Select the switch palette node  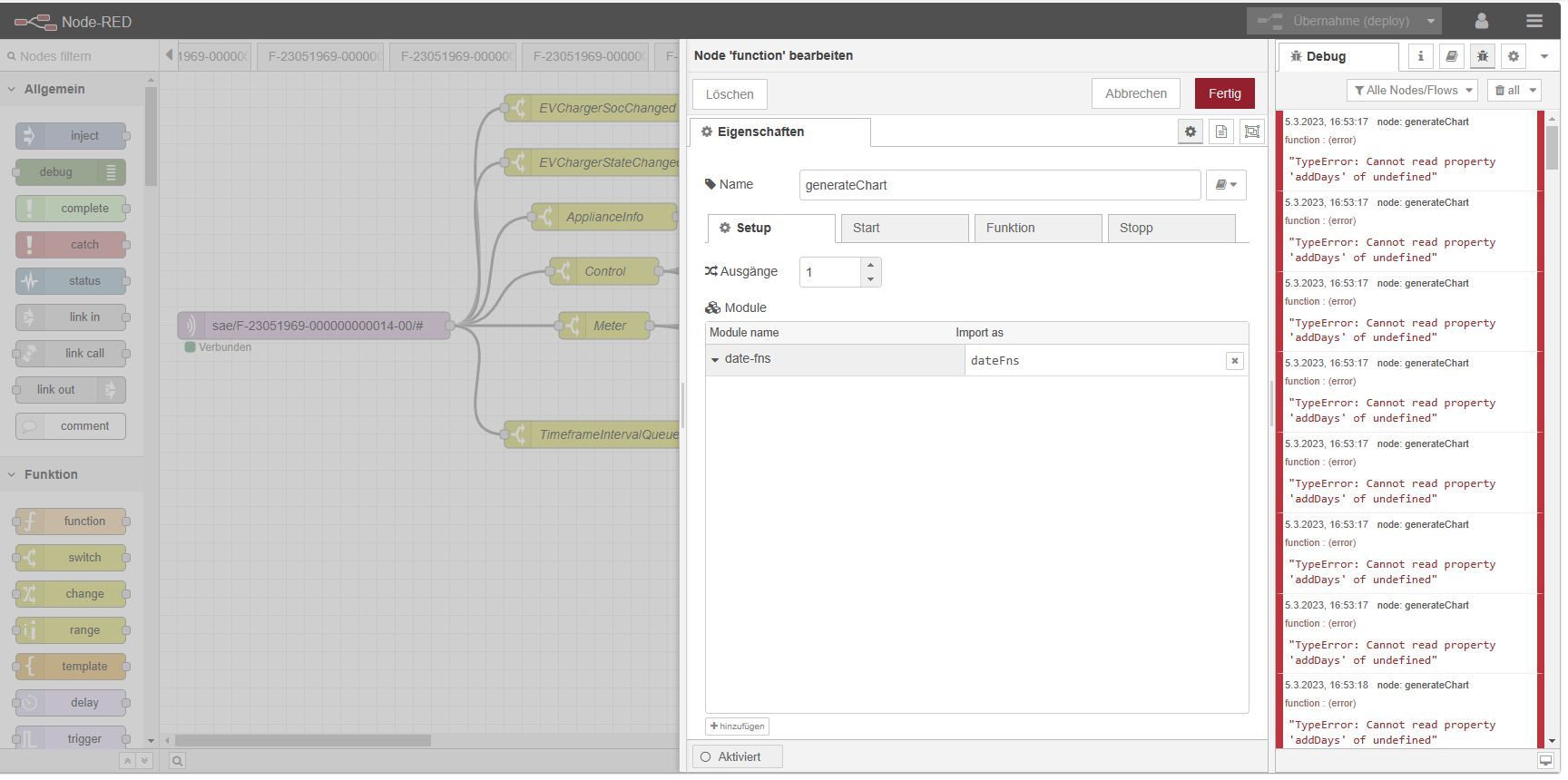[71, 558]
